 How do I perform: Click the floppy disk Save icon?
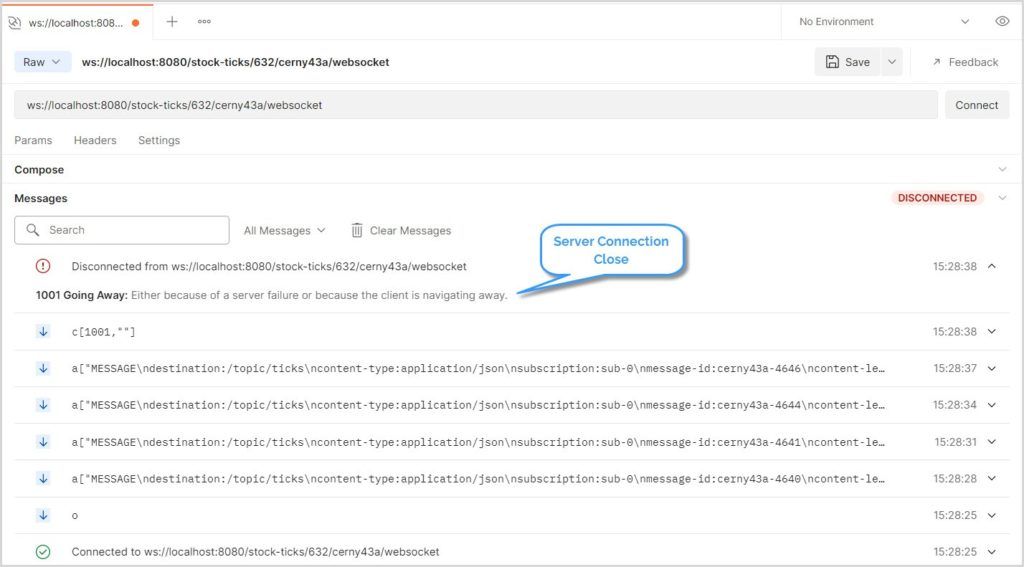(832, 62)
